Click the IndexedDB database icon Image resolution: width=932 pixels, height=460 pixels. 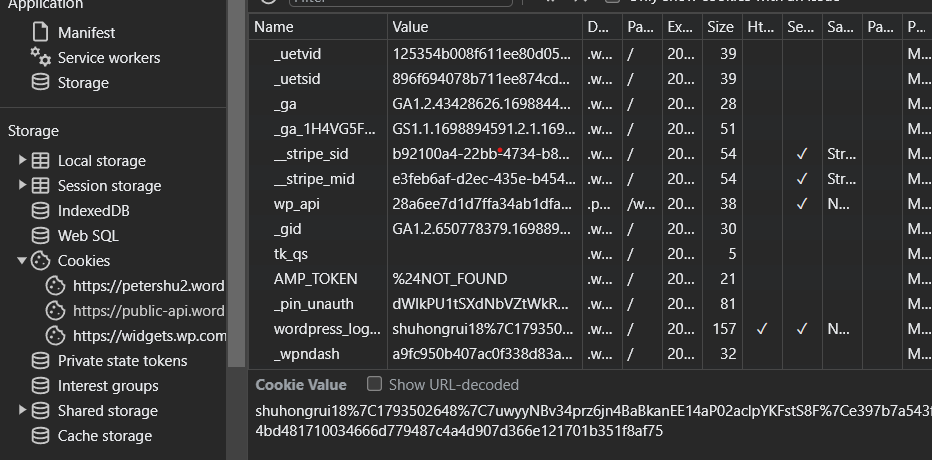coord(40,211)
